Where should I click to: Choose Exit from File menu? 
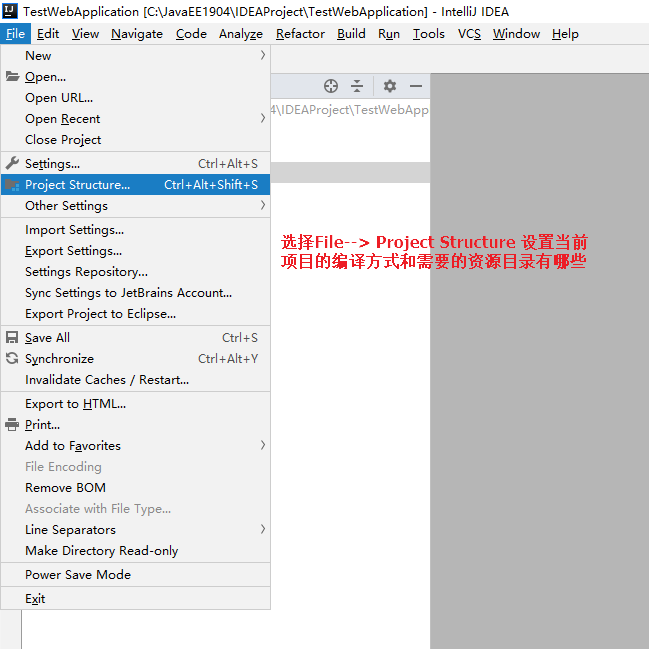click(135, 599)
